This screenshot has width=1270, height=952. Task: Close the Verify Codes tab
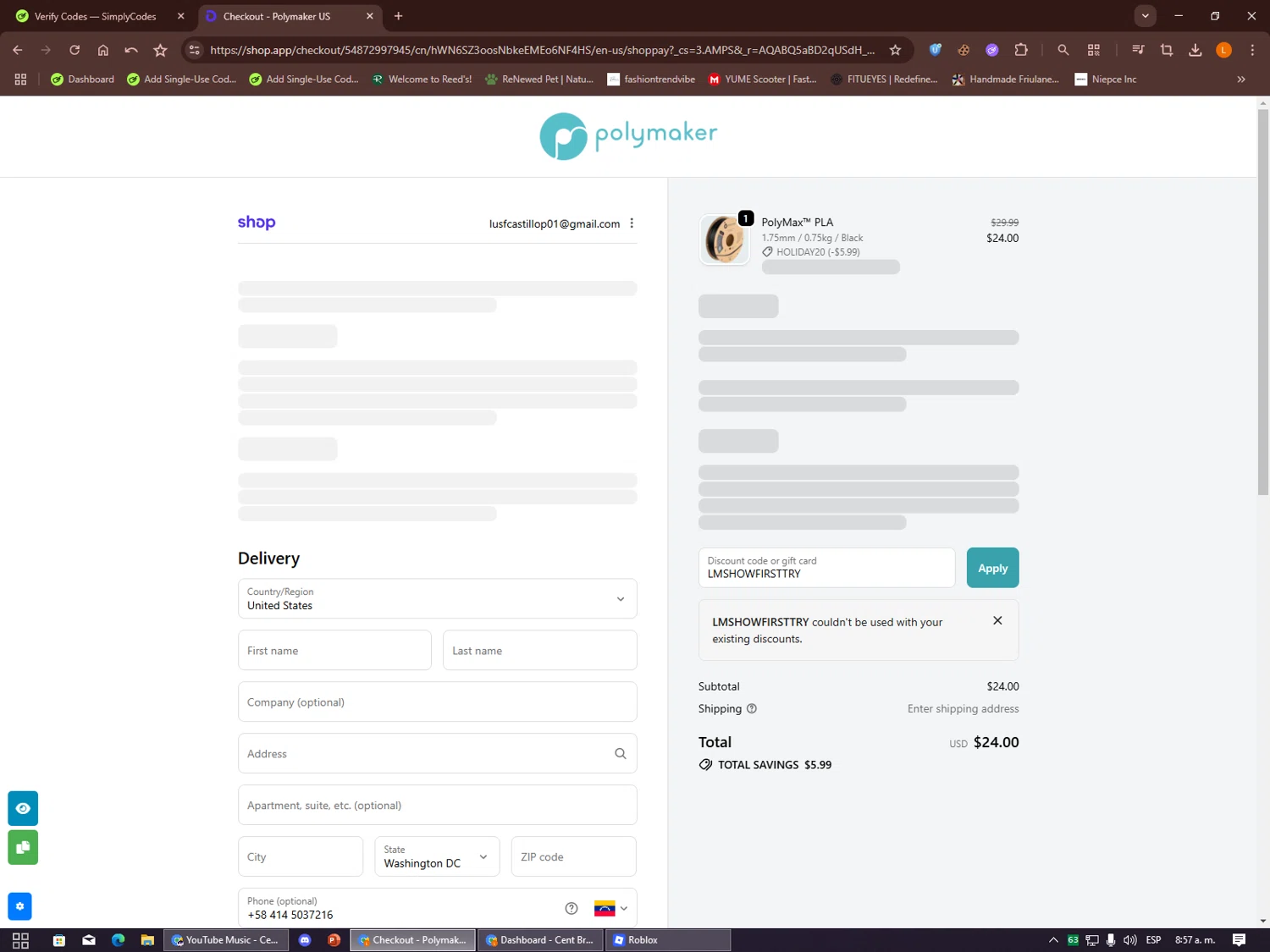tap(180, 16)
